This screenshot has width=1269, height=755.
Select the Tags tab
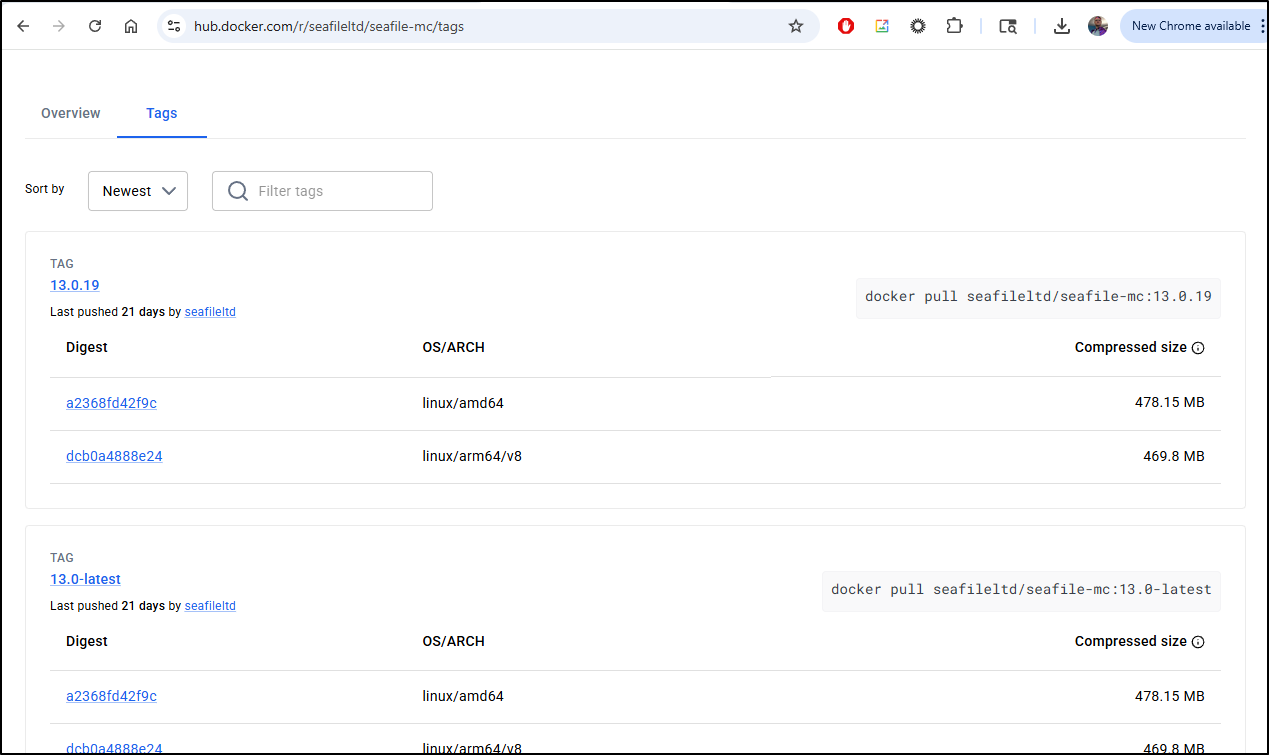pos(161,113)
